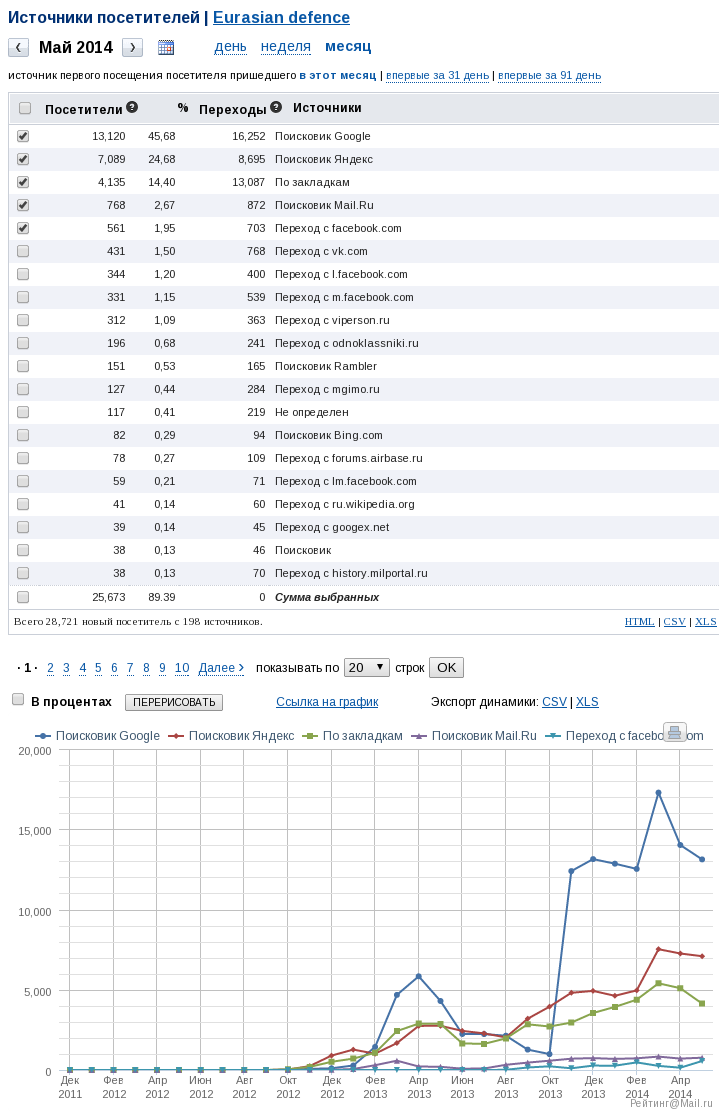Viewport: 719px width, 1111px height.
Task: Open Eurasian defence title link
Action: [x=281, y=18]
